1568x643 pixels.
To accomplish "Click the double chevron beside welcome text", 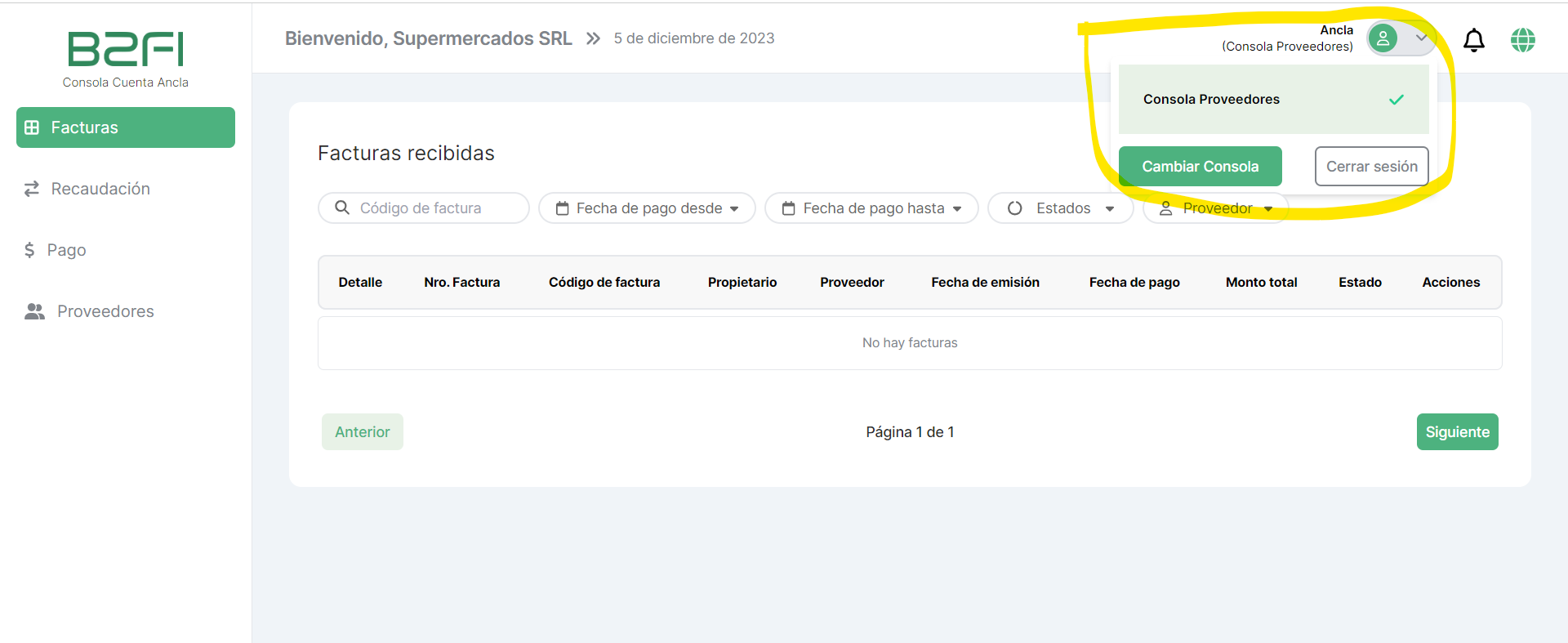I will coord(593,38).
